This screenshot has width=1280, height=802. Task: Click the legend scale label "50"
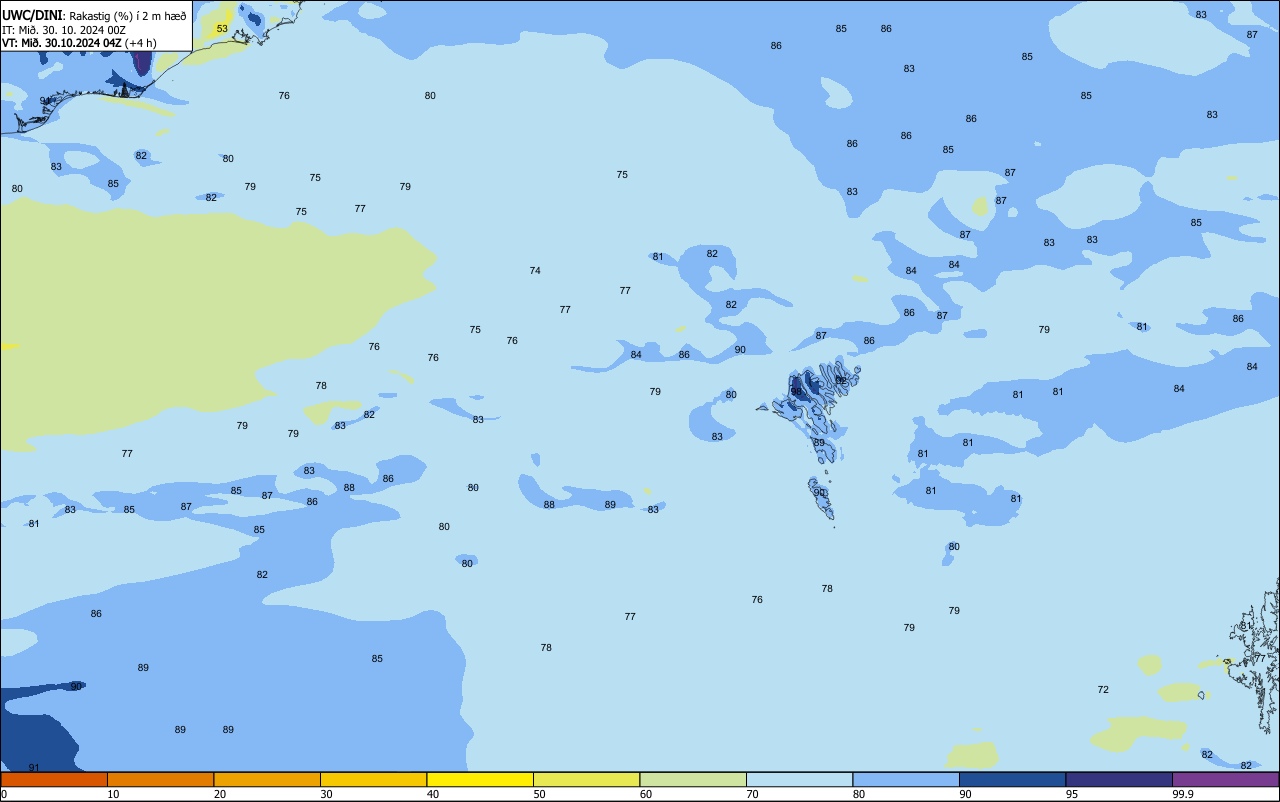coord(540,794)
